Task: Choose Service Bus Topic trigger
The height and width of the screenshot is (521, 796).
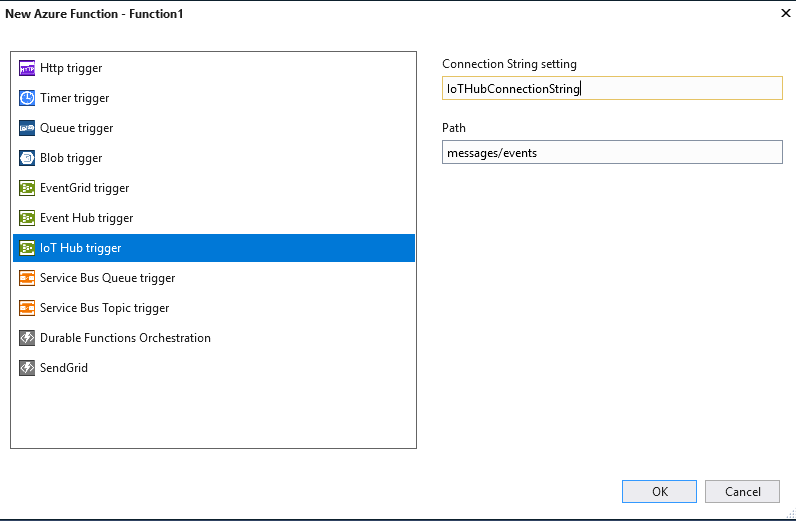Action: pyautogui.click(x=105, y=308)
